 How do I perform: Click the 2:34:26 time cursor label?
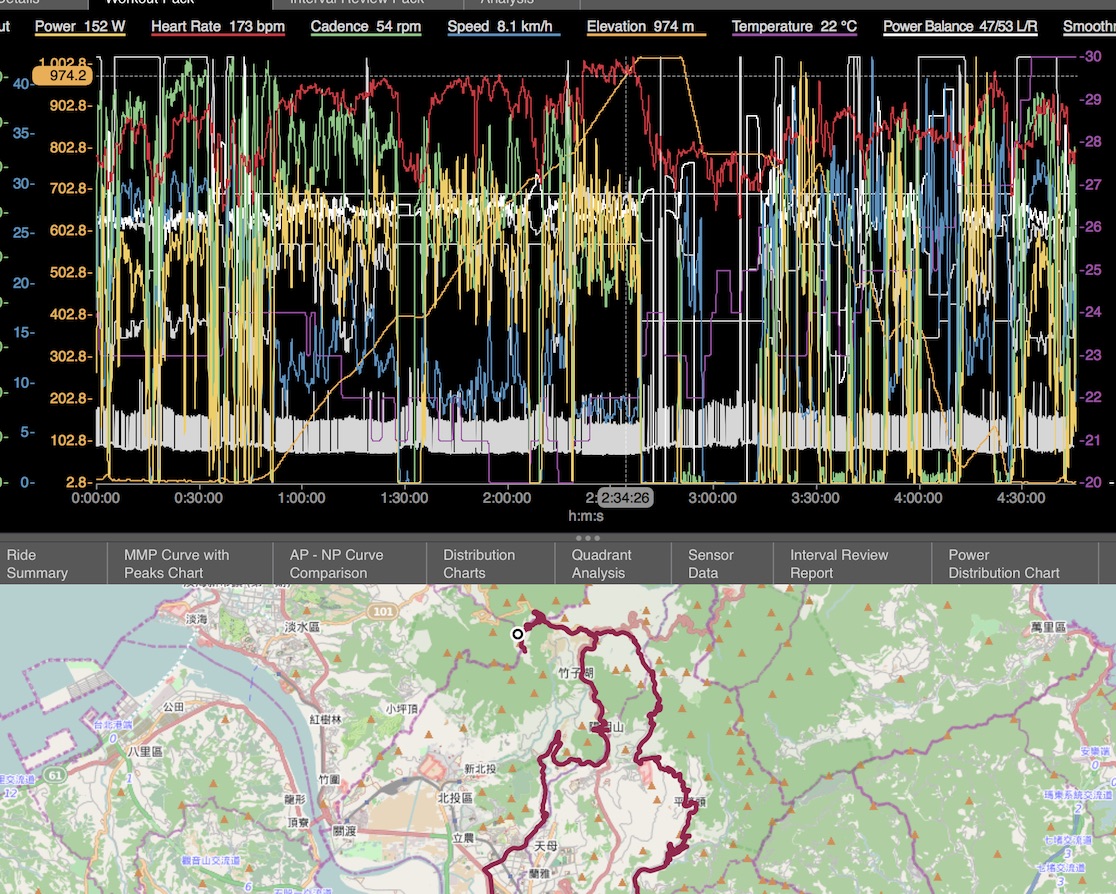point(625,498)
